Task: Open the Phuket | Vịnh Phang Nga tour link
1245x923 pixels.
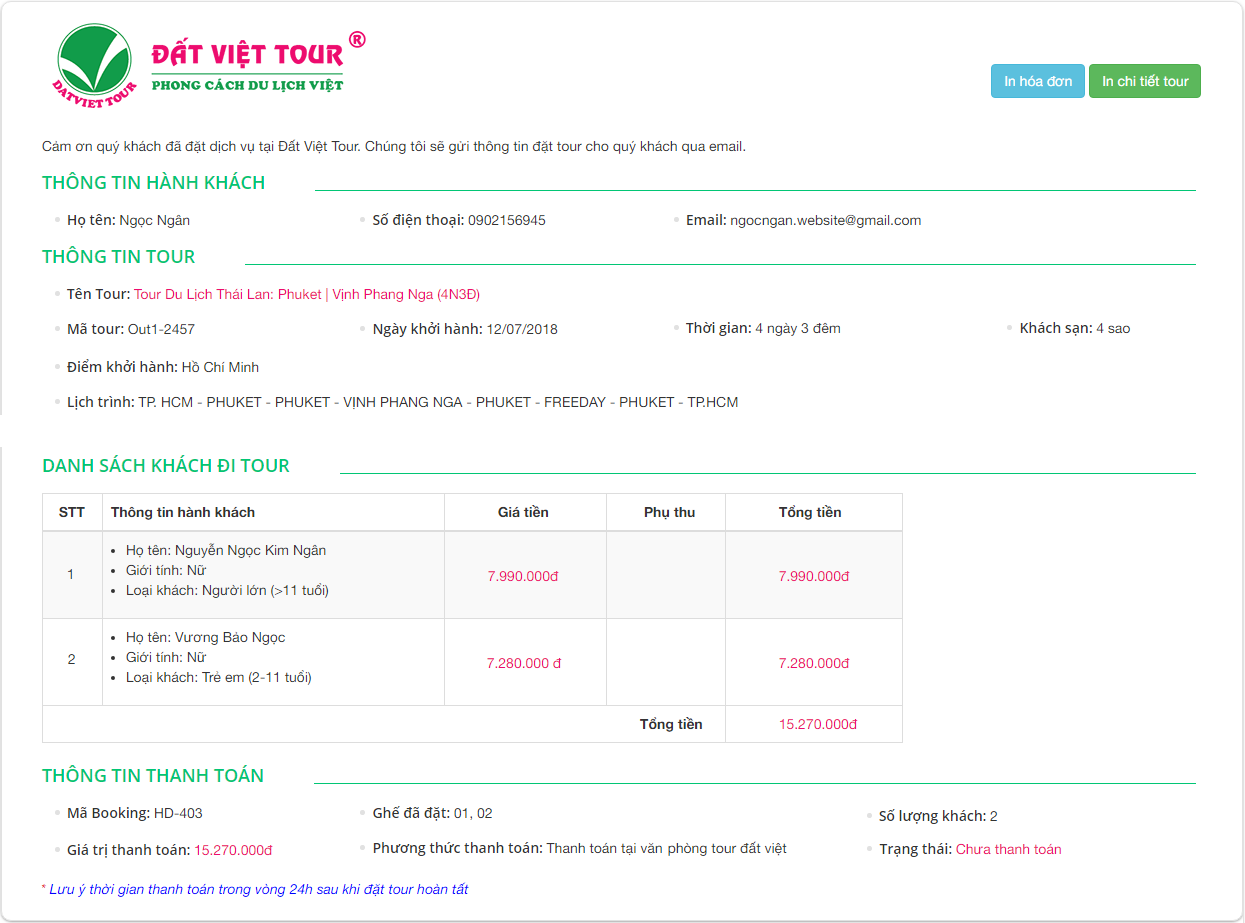Action: [x=307, y=294]
